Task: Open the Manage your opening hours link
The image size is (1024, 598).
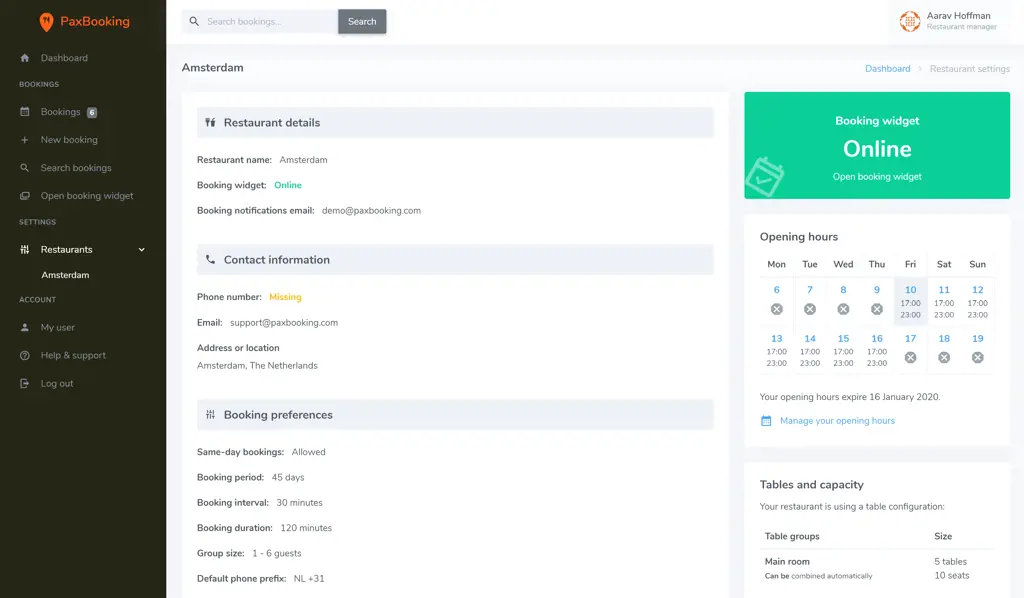Action: [x=837, y=421]
